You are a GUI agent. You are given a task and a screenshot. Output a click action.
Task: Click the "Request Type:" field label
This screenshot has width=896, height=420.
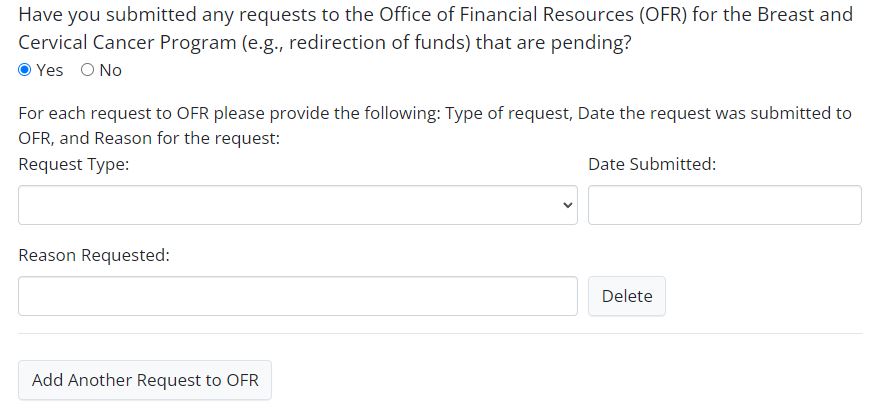pyautogui.click(x=73, y=164)
